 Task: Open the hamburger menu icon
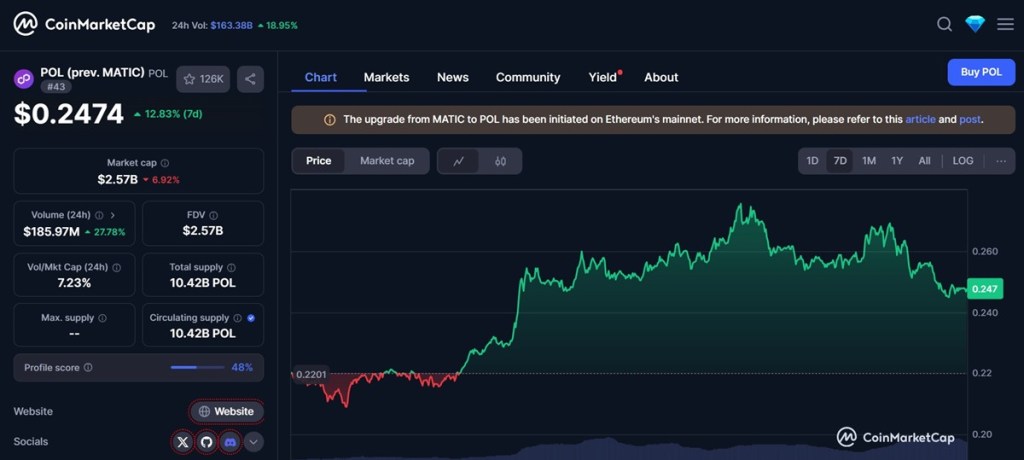click(x=1005, y=24)
